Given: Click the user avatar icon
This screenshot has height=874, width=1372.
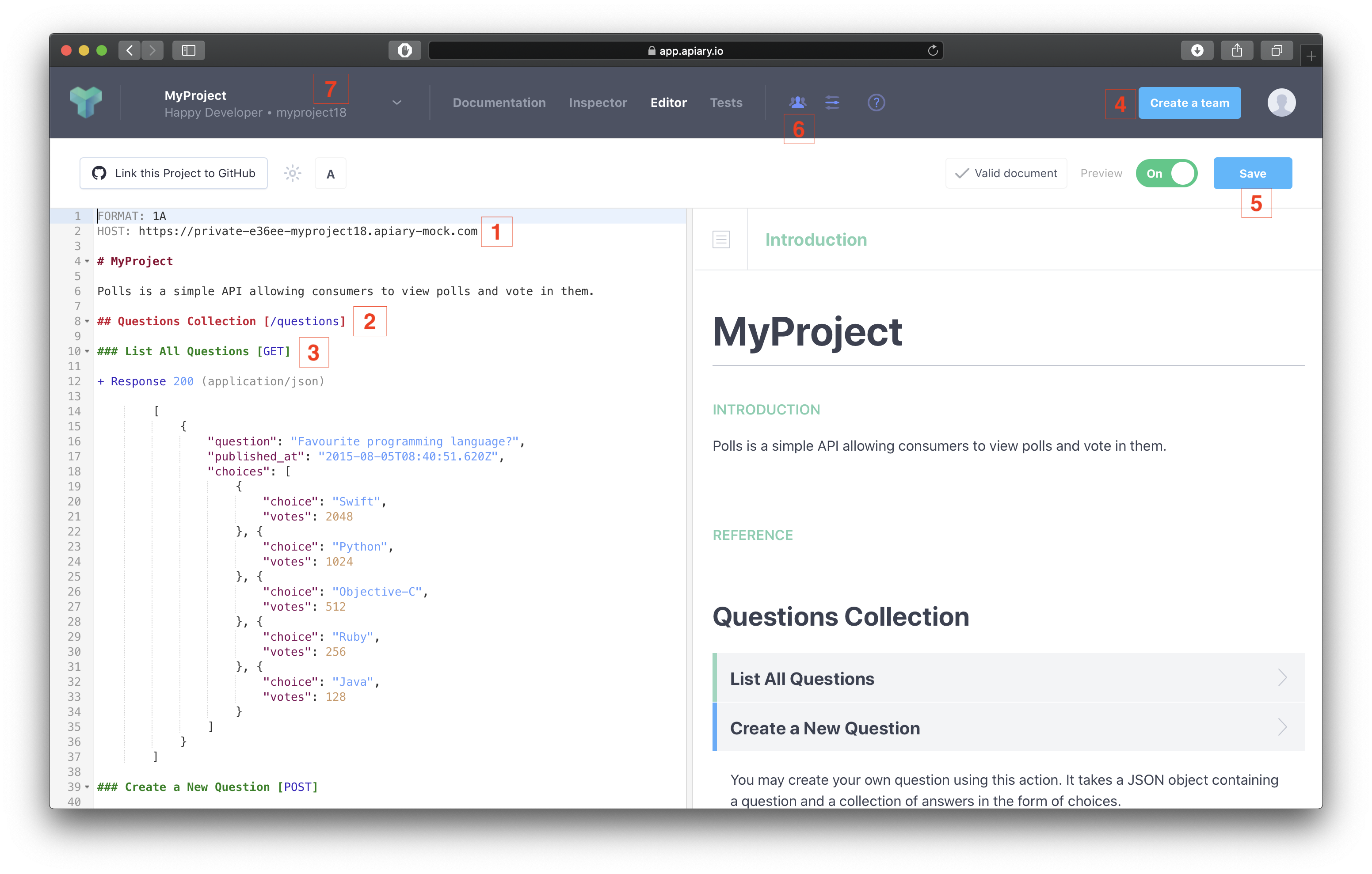Looking at the screenshot, I should (1281, 103).
